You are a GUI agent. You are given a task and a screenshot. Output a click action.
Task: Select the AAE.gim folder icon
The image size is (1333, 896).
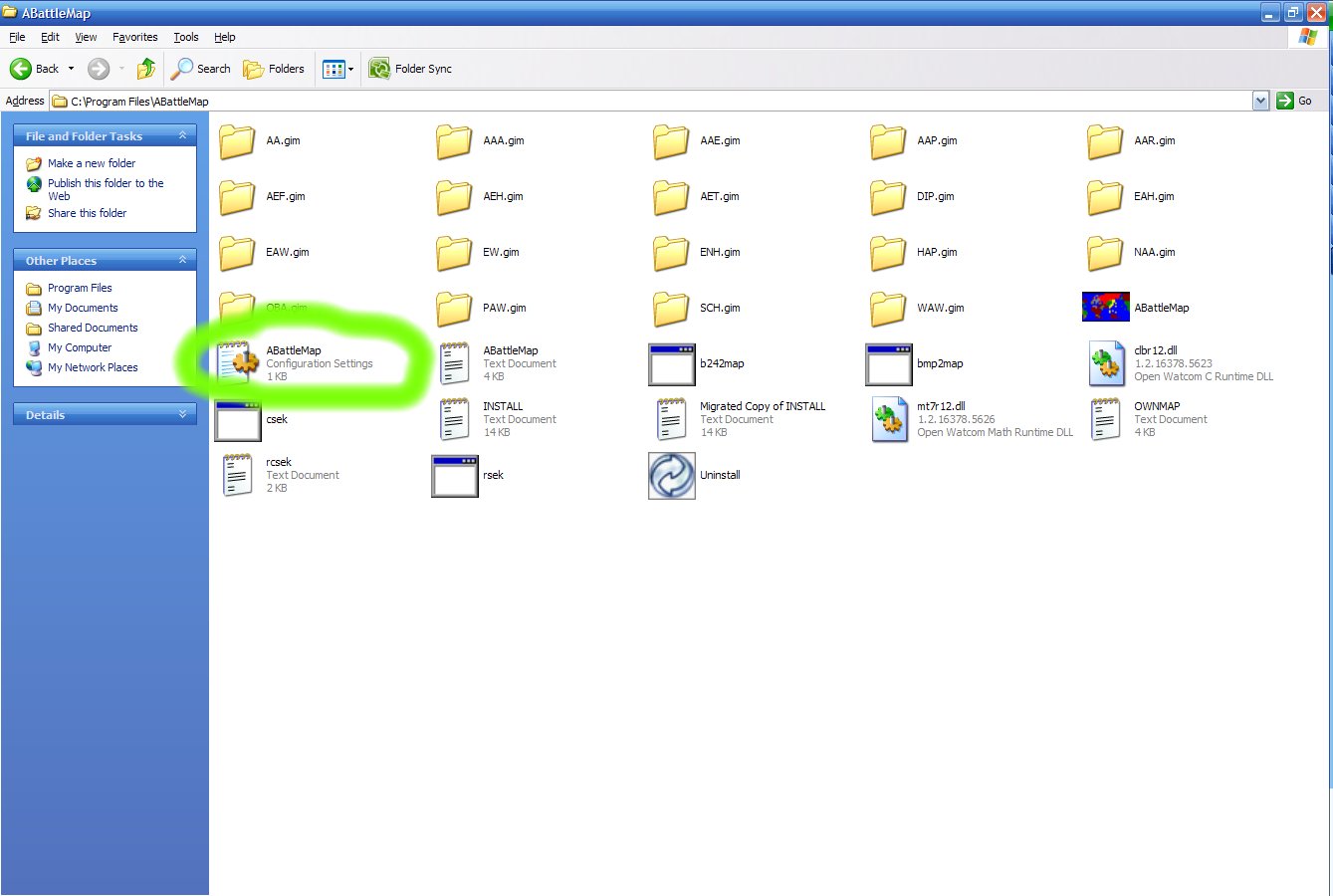pyautogui.click(x=671, y=141)
